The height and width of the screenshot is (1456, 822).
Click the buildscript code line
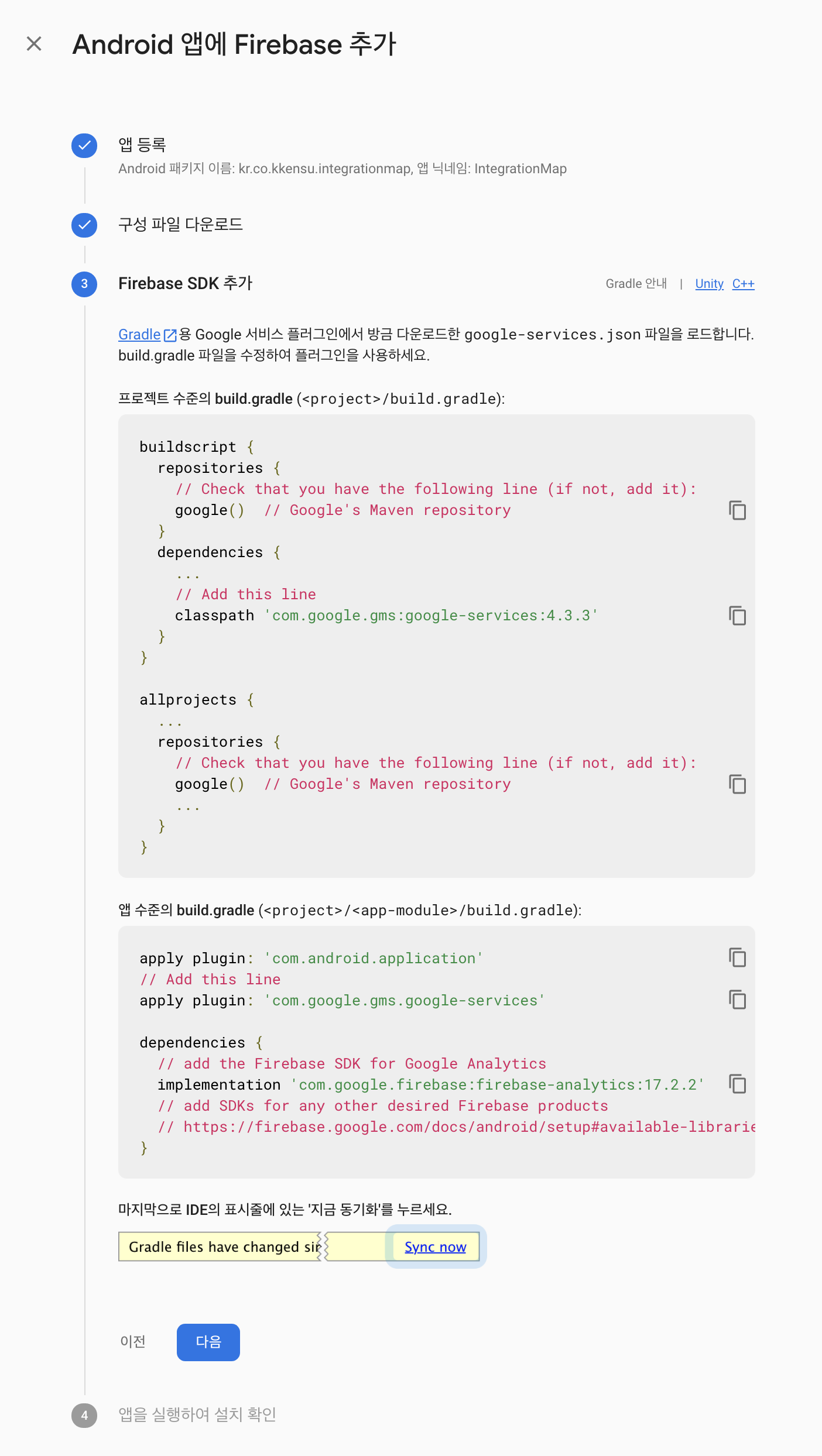197,447
